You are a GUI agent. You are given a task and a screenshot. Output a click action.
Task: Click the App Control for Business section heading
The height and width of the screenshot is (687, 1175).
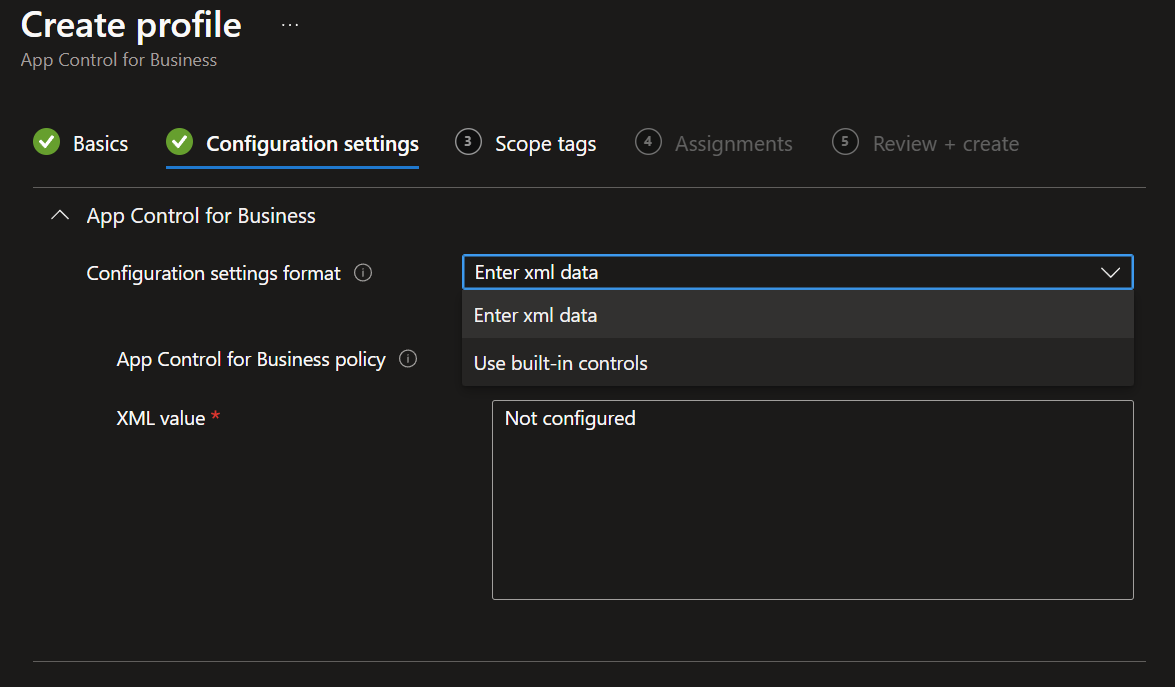pos(201,216)
